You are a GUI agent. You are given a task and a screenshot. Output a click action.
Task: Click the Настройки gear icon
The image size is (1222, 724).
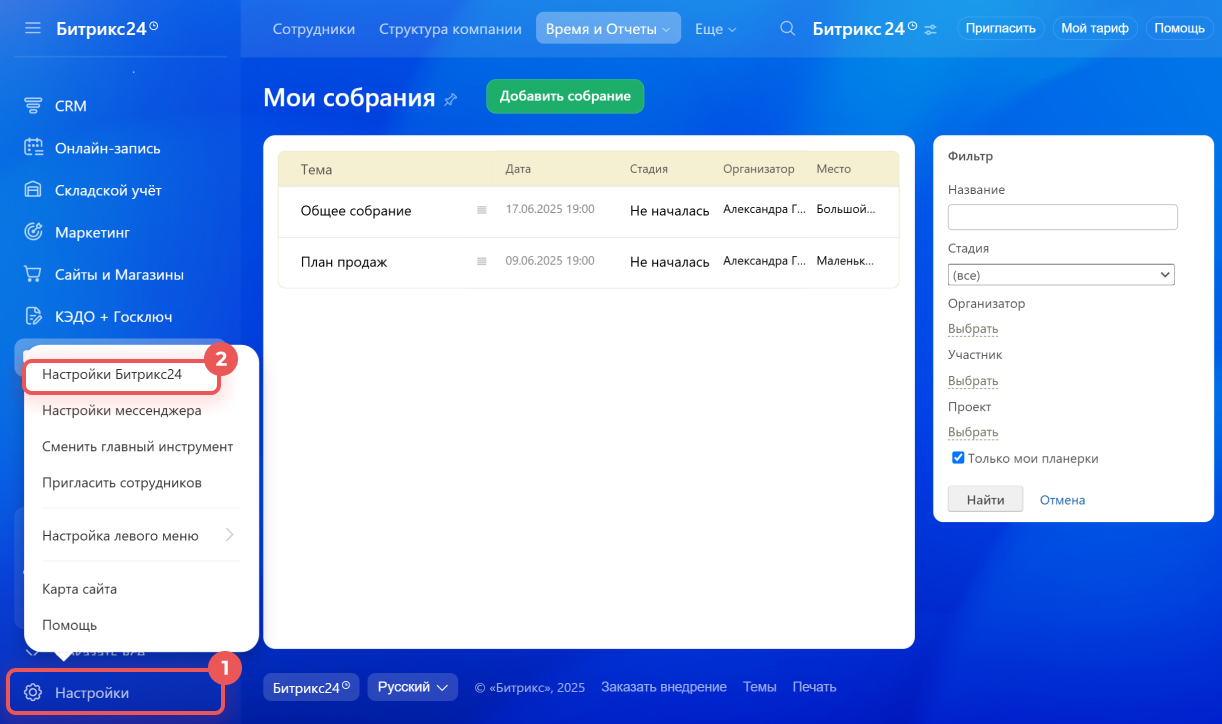tap(33, 692)
